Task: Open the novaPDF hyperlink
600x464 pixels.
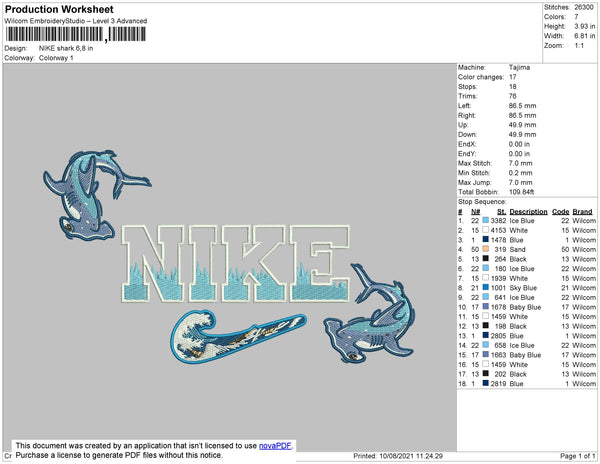Action: coord(275,446)
